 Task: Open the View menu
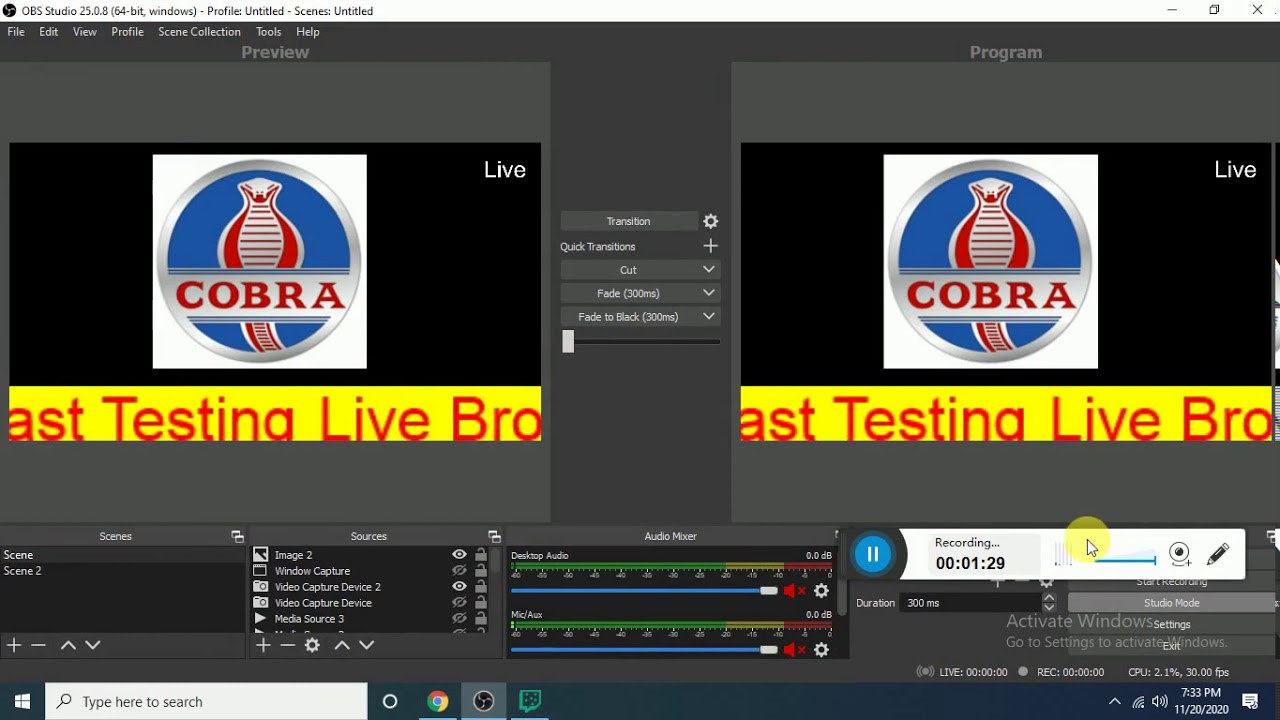click(85, 32)
